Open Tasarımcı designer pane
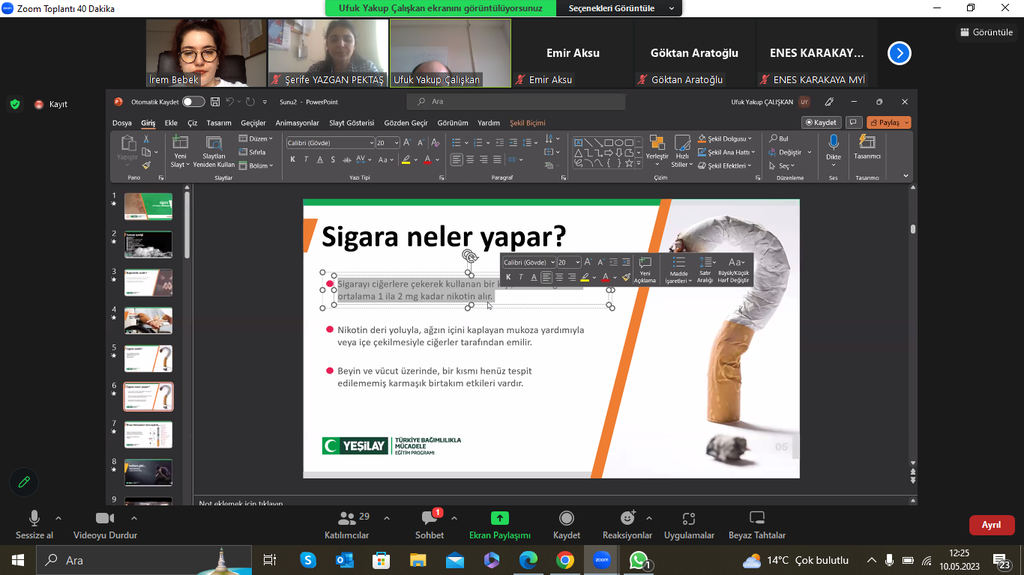This screenshot has width=1024, height=575. [x=867, y=148]
